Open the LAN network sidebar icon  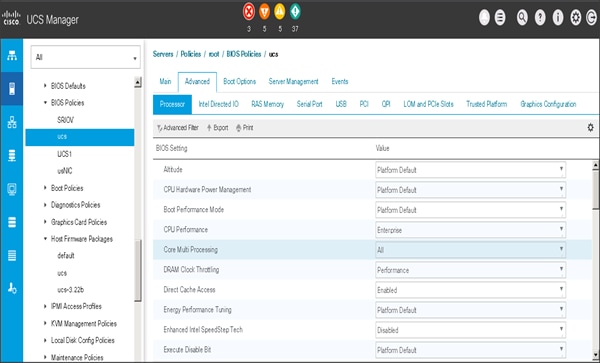[x=12, y=122]
